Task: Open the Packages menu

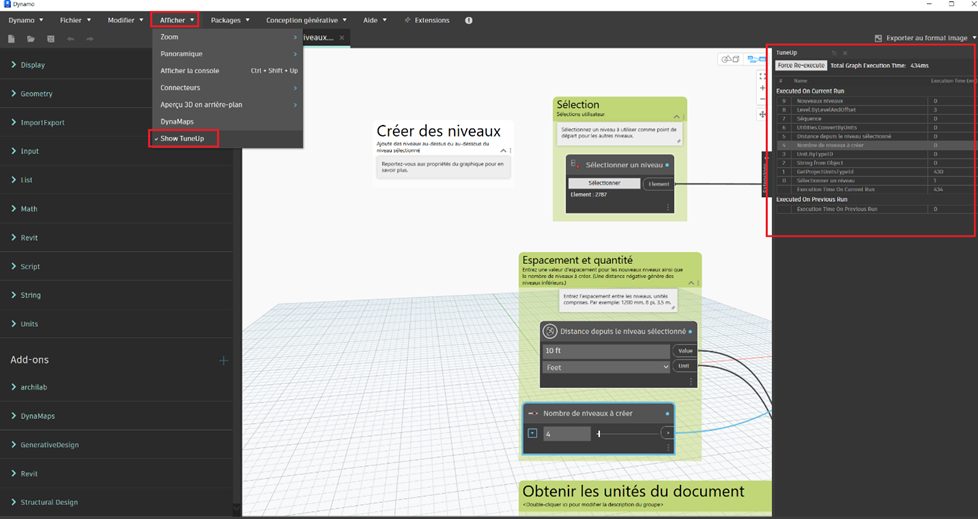Action: [230, 20]
